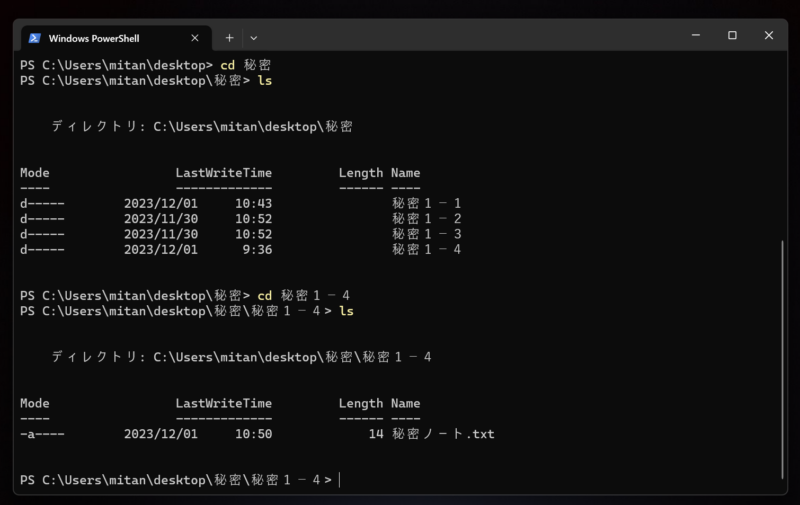Open a new tab with the plus button
800x505 pixels.
(x=230, y=38)
